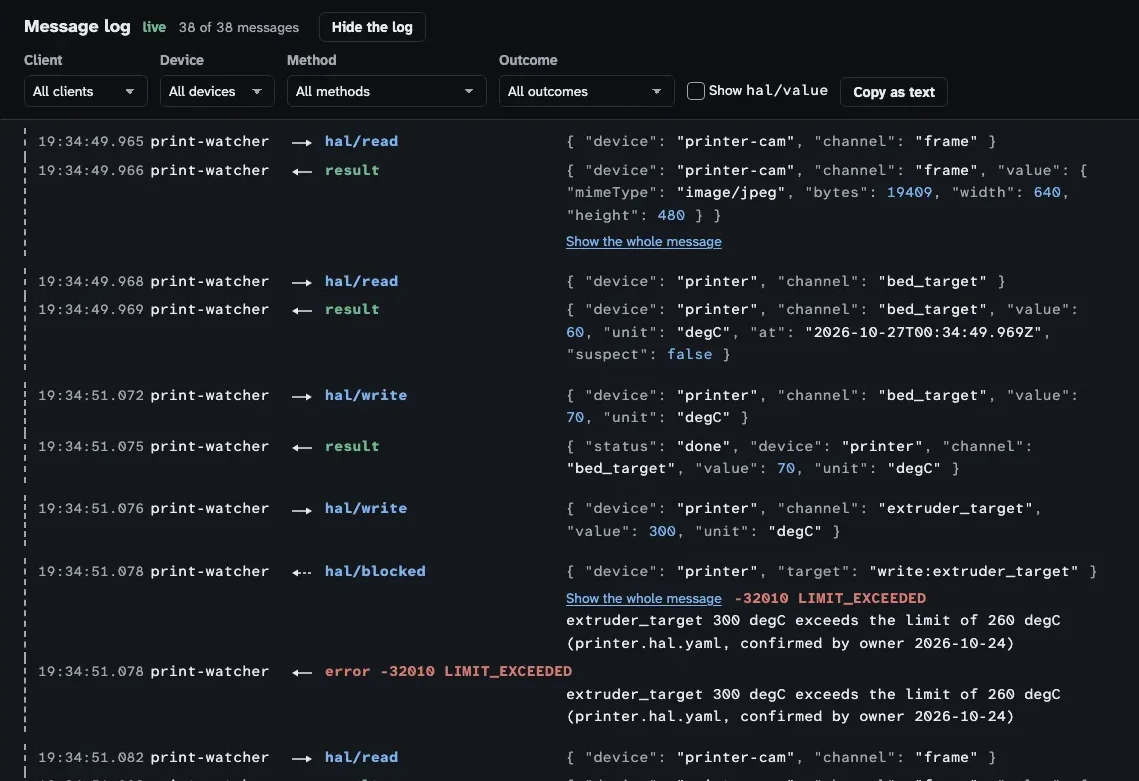Click the outgoing arrow at 19:34:49.965
Screen dimensions: 1139x781
click(301, 142)
